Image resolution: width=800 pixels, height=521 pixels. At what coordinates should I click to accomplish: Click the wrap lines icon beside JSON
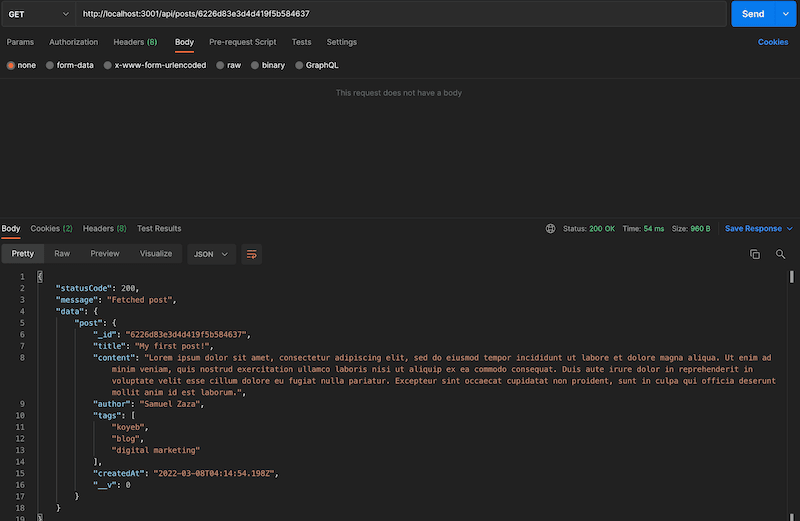point(251,254)
